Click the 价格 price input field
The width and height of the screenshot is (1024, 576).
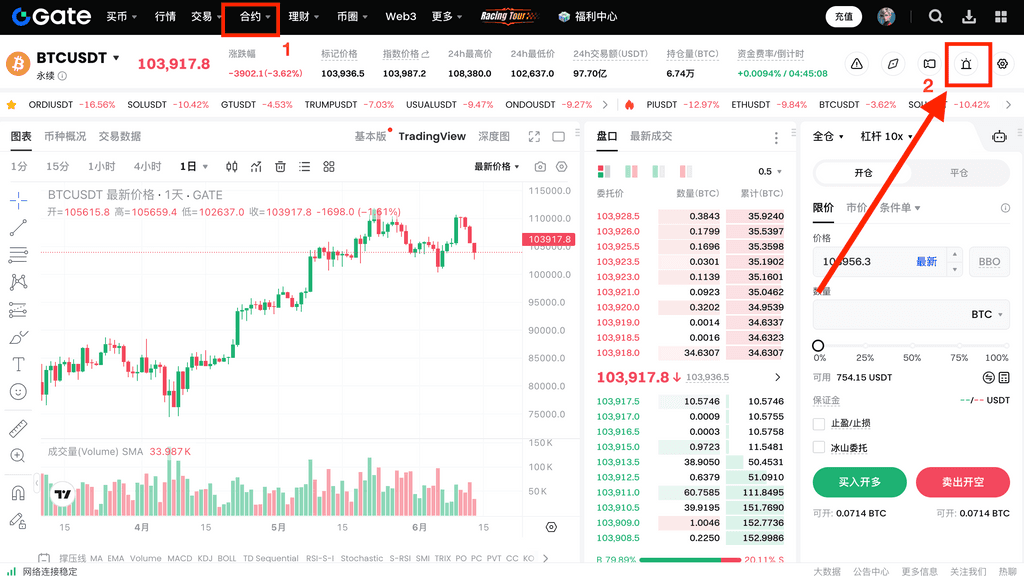click(860, 262)
